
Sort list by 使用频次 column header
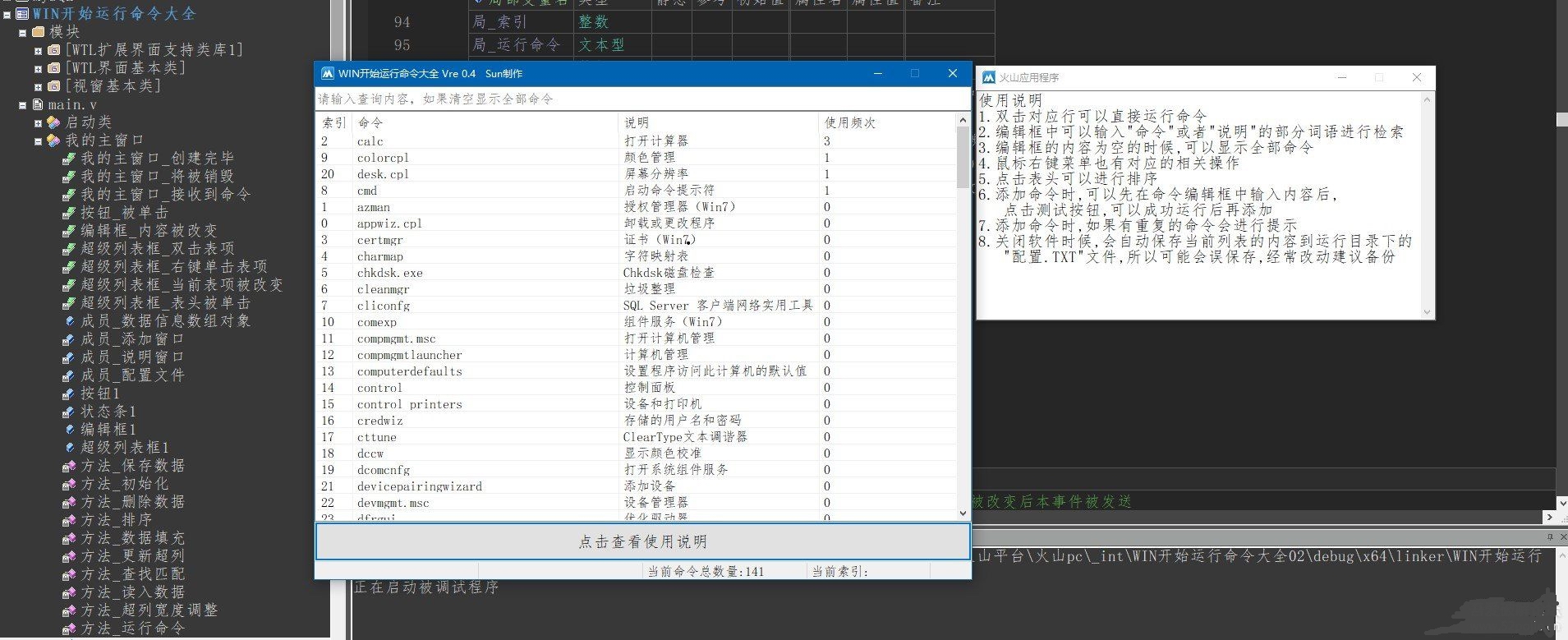[x=887, y=122]
